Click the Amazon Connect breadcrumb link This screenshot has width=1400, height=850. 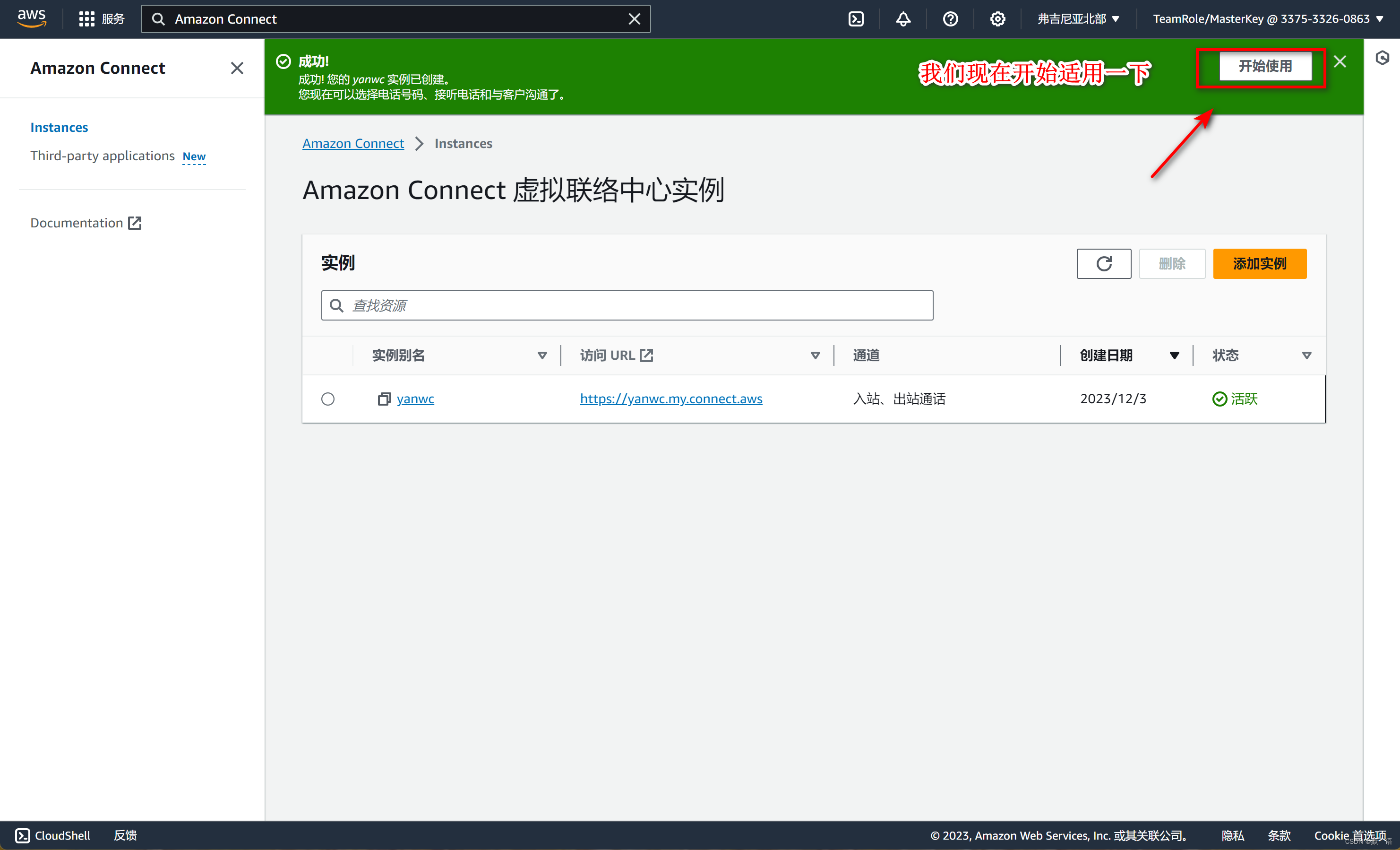point(353,144)
